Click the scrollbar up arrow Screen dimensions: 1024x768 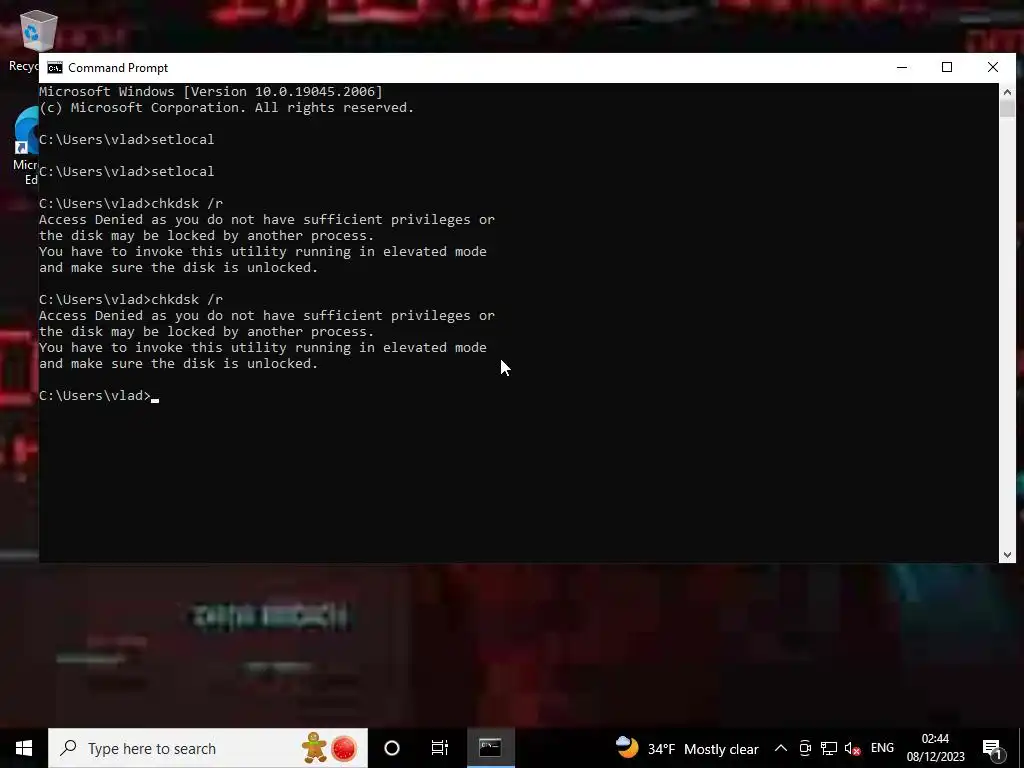(1007, 91)
